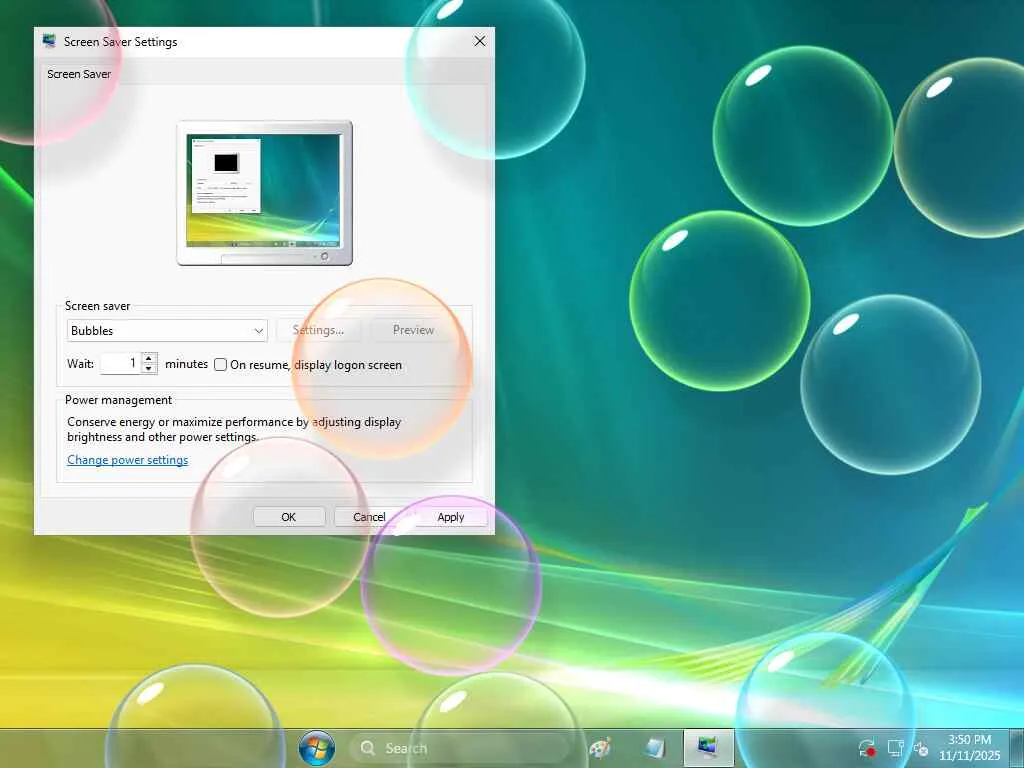Viewport: 1024px width, 768px height.
Task: Launch the Paint palette taskbar icon
Action: [600, 748]
